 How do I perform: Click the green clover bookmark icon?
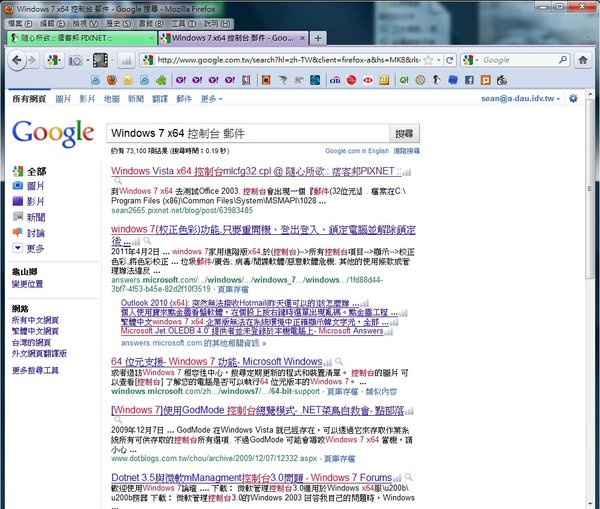coord(161,80)
